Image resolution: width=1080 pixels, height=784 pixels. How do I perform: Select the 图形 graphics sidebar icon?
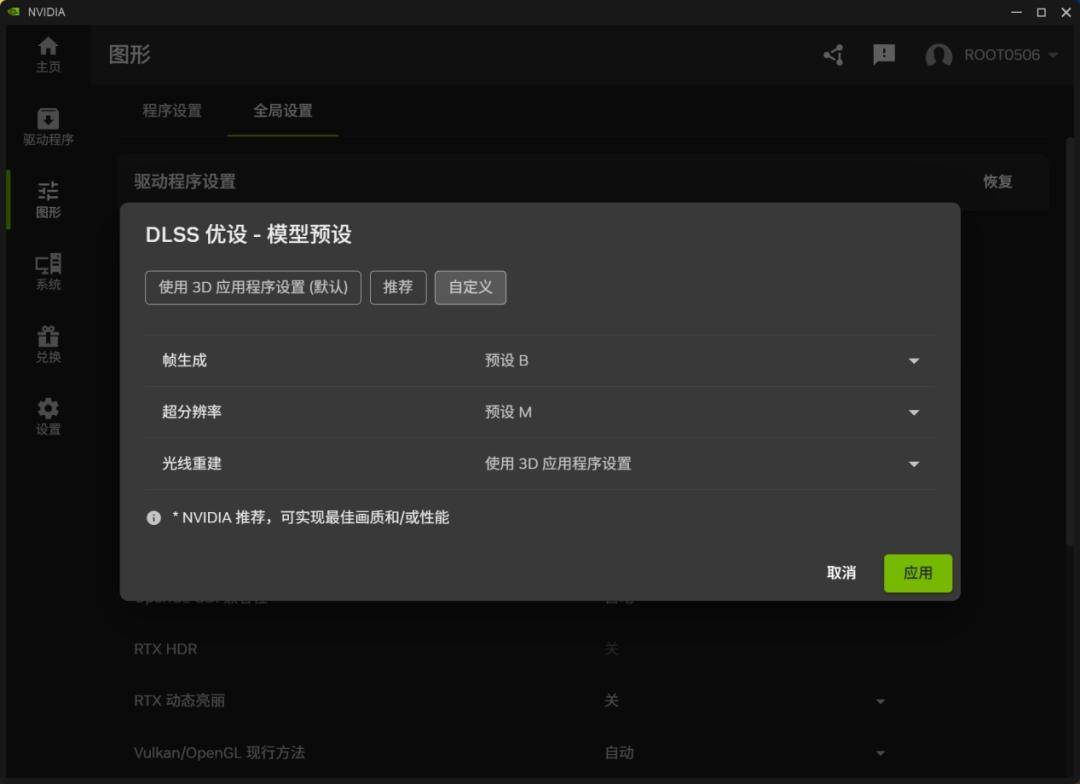48,200
